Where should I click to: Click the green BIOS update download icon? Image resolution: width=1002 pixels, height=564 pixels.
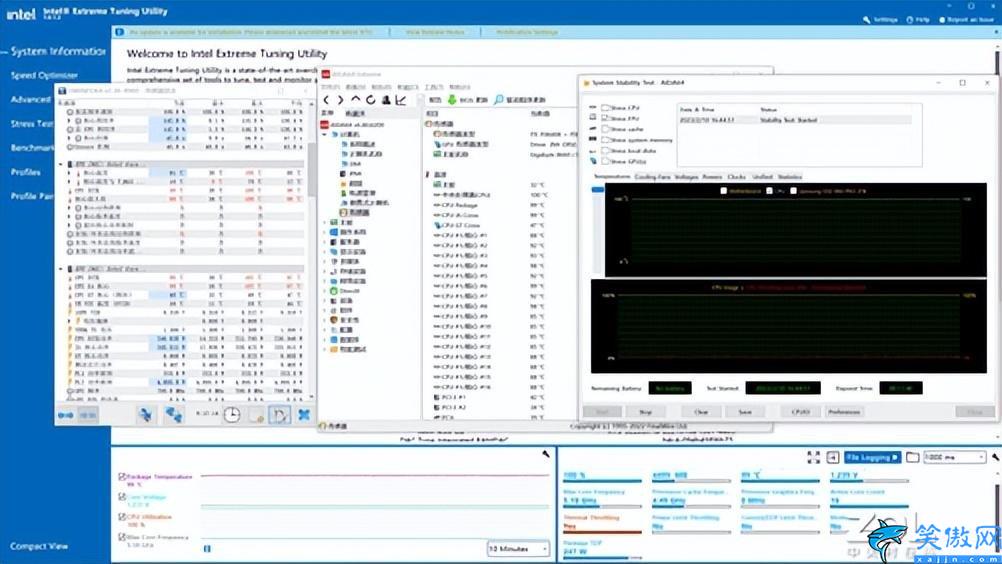(x=452, y=100)
